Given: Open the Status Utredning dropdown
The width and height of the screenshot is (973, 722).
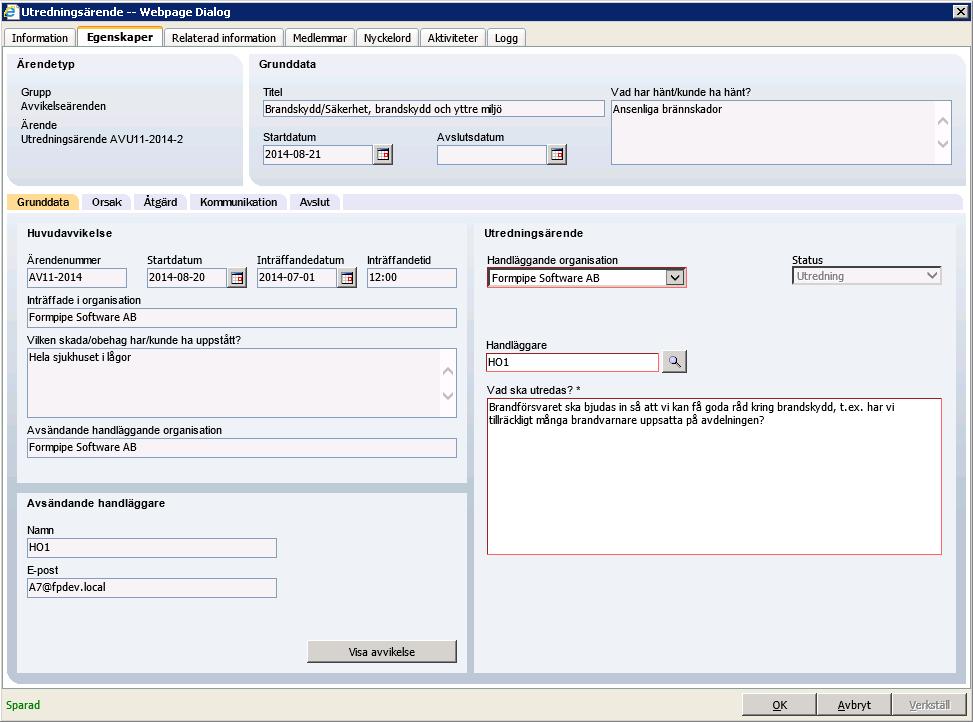Looking at the screenshot, I should [866, 276].
